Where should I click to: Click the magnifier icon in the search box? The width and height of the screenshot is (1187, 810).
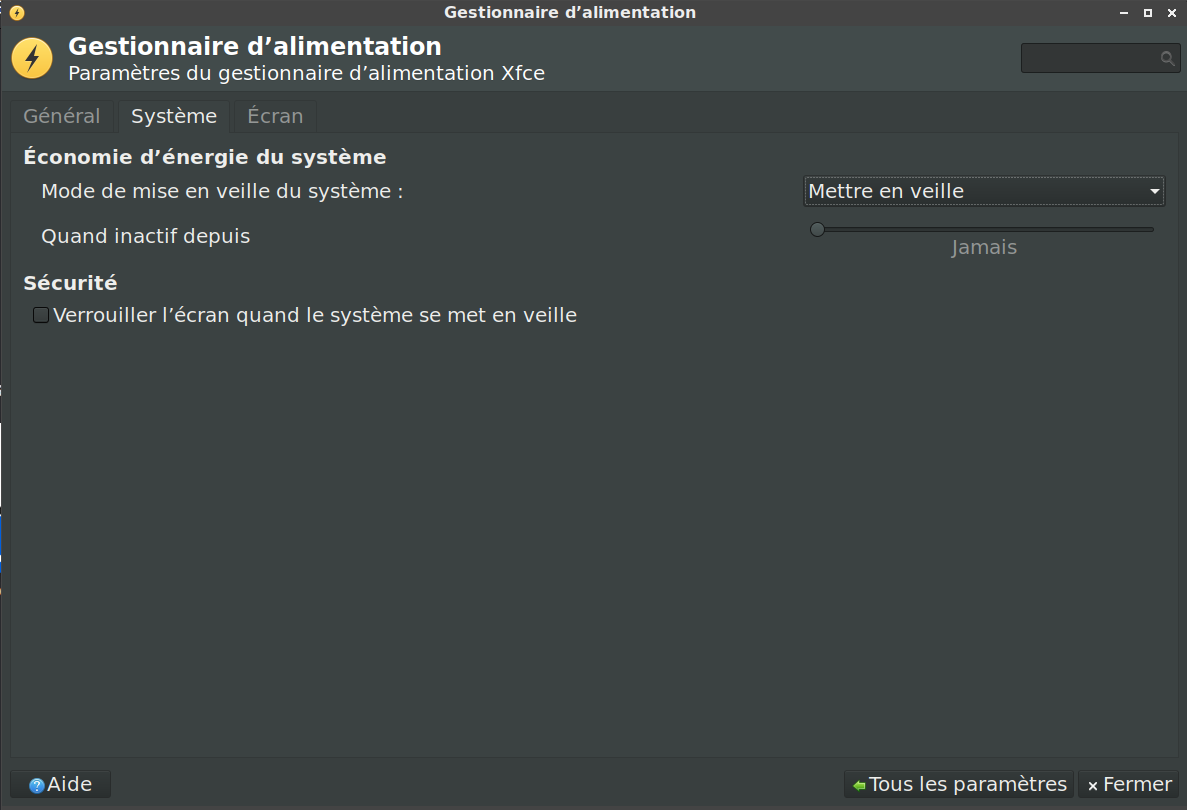1167,59
